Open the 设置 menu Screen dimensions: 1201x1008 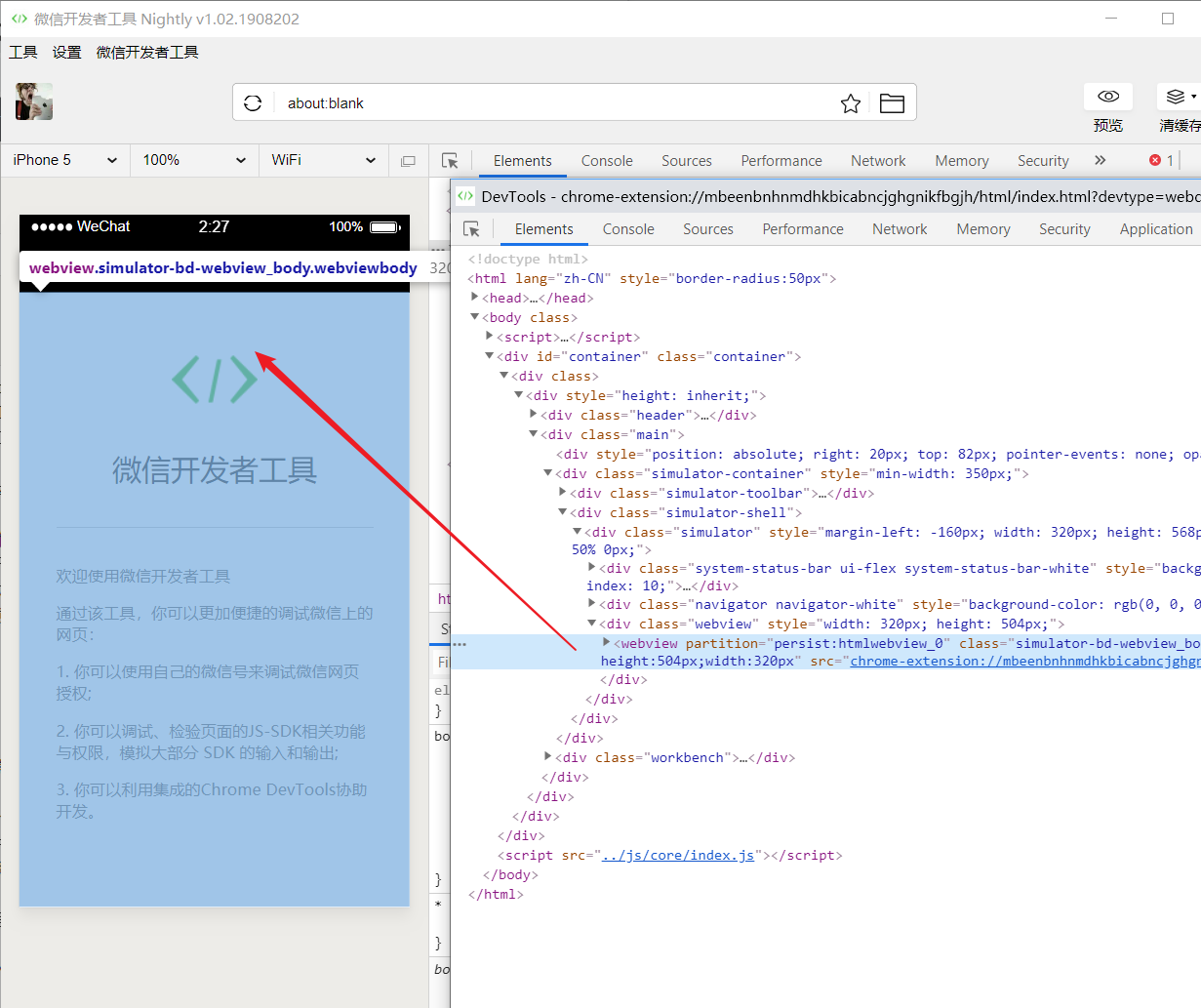[66, 53]
